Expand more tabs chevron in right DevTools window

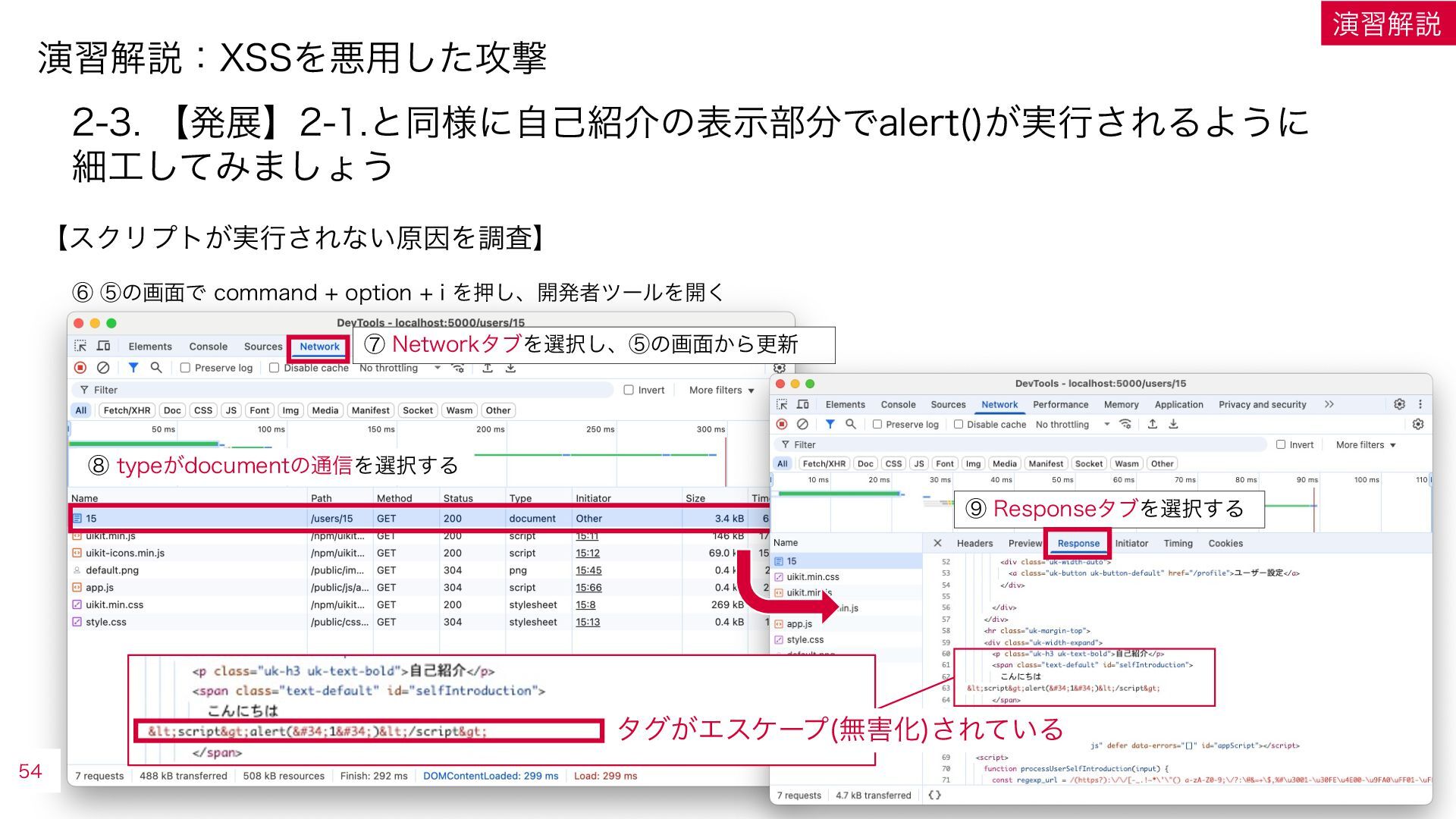[1329, 405]
